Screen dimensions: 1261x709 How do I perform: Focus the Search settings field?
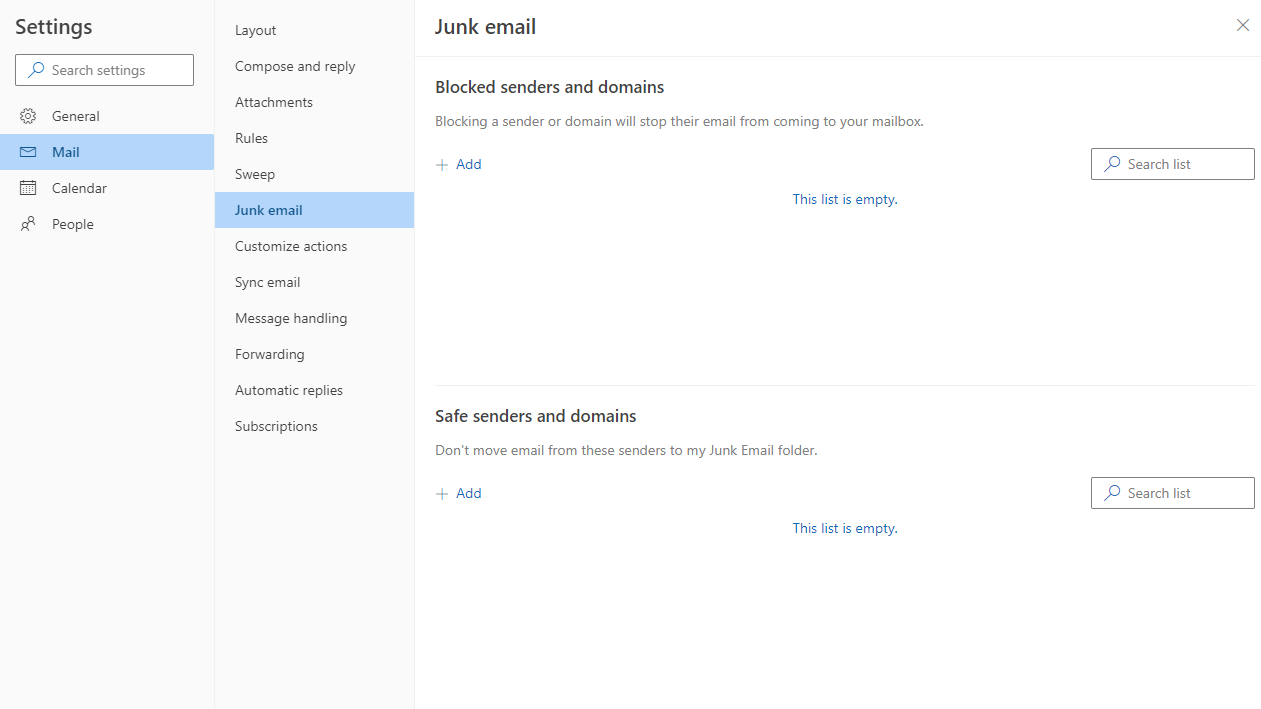(104, 70)
